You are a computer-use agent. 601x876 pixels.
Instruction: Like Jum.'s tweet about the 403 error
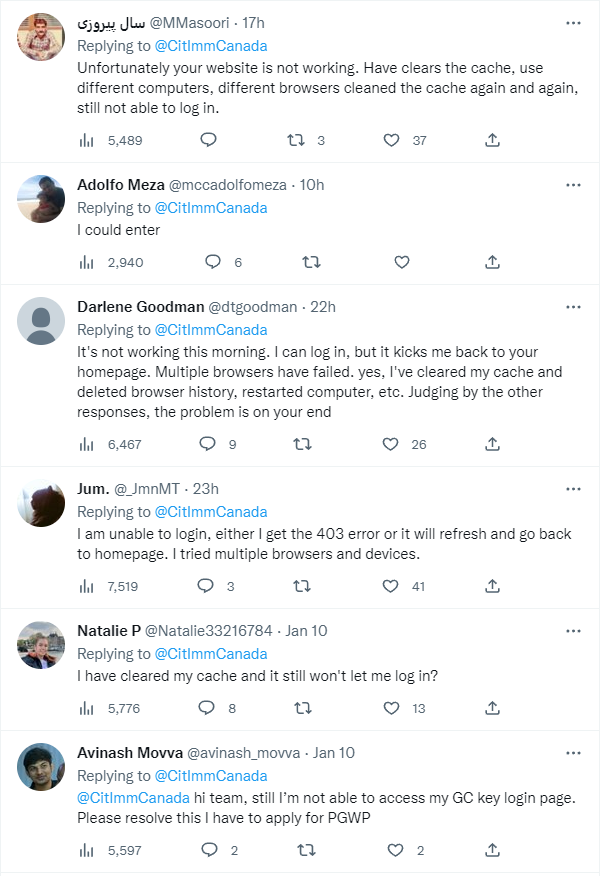(x=390, y=586)
